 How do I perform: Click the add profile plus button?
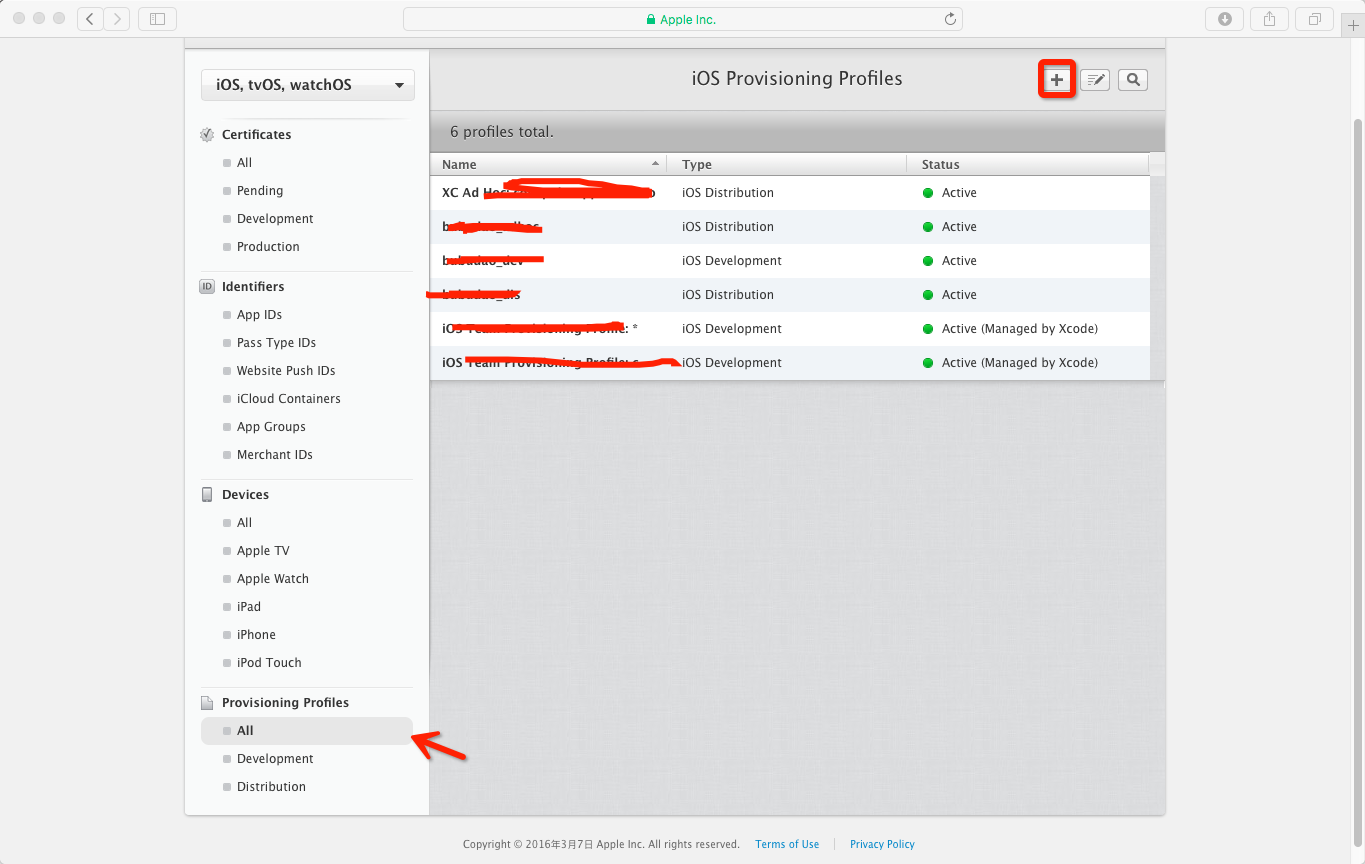click(x=1056, y=80)
